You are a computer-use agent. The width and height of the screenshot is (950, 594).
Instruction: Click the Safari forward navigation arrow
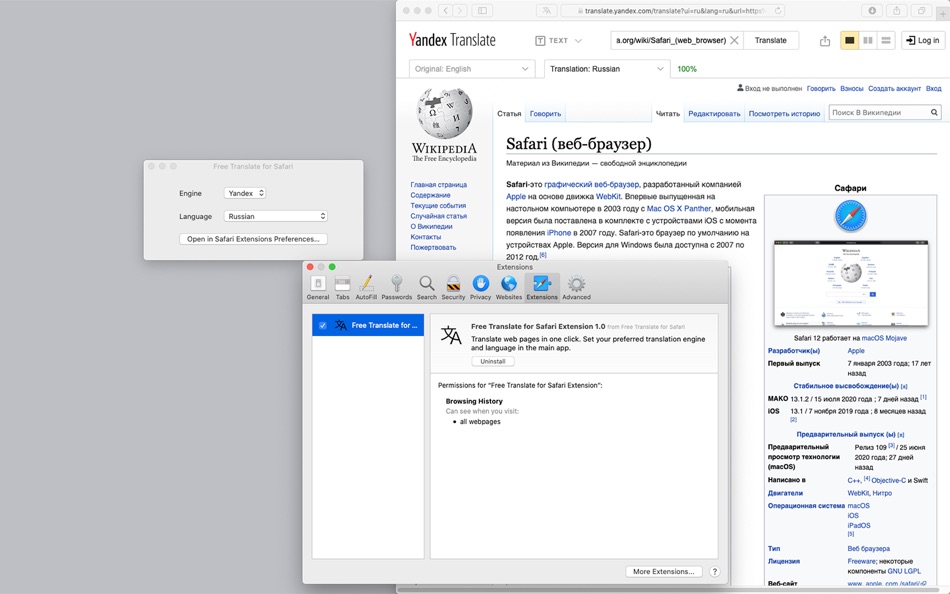pyautogui.click(x=460, y=10)
